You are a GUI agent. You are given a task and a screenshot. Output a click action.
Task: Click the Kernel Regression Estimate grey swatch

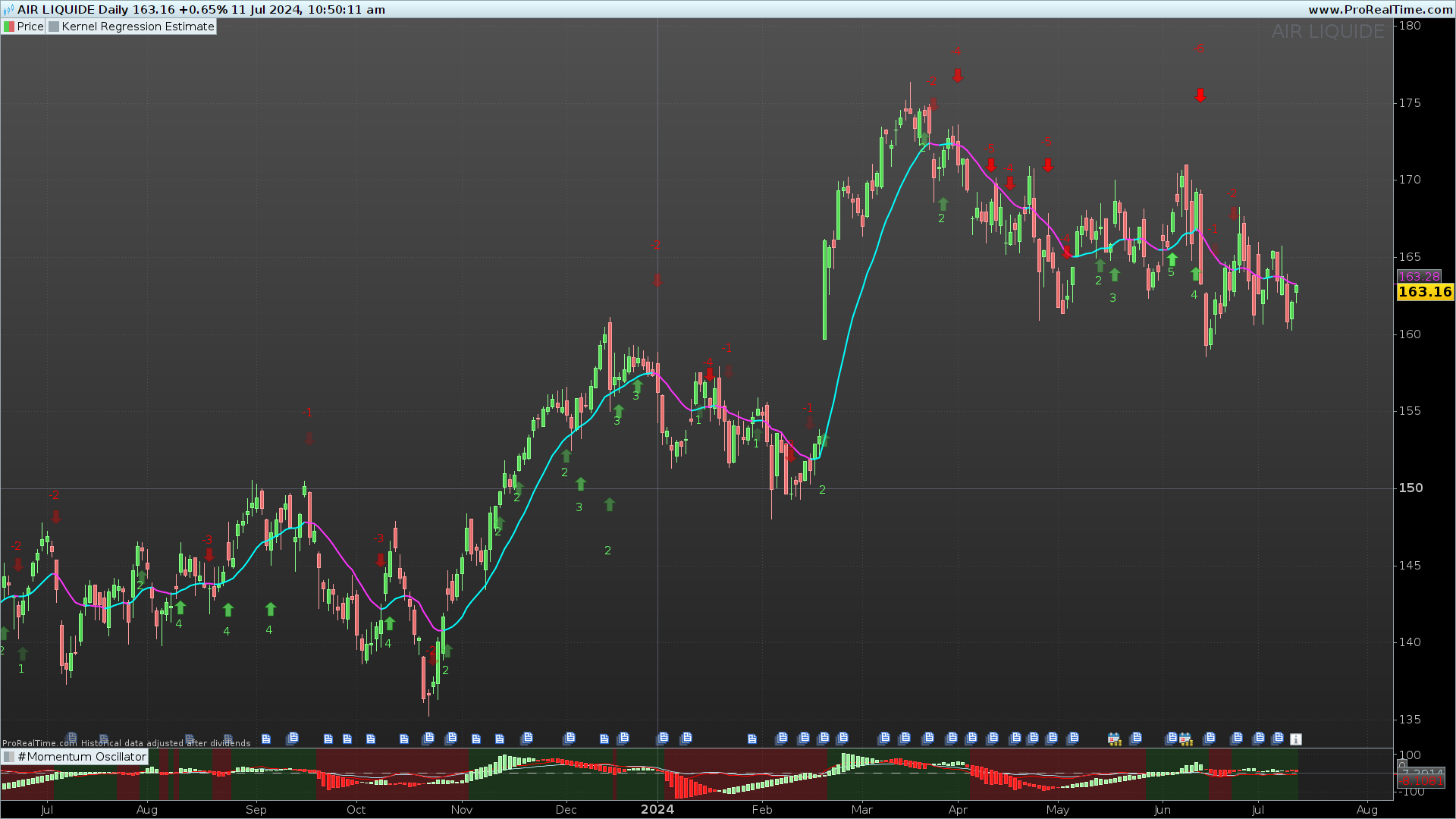coord(53,27)
